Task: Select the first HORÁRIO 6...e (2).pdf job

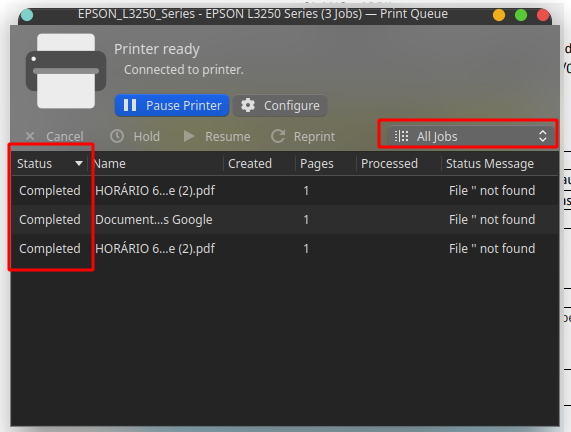Action: [285, 191]
